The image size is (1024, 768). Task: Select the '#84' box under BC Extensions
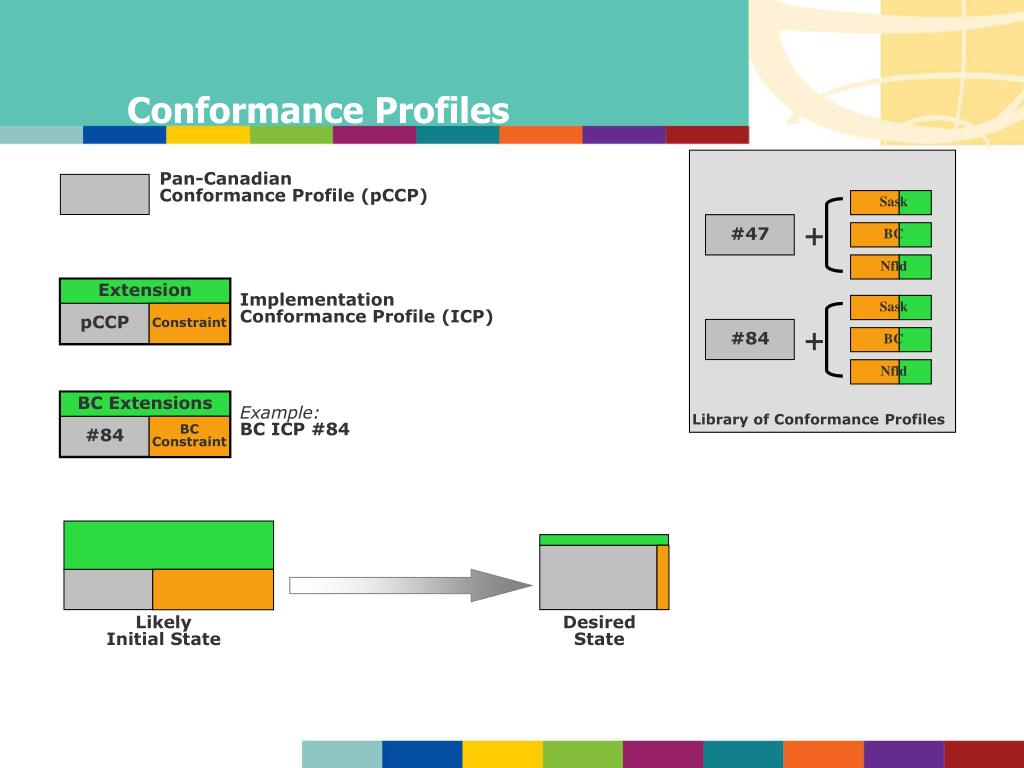[x=104, y=436]
